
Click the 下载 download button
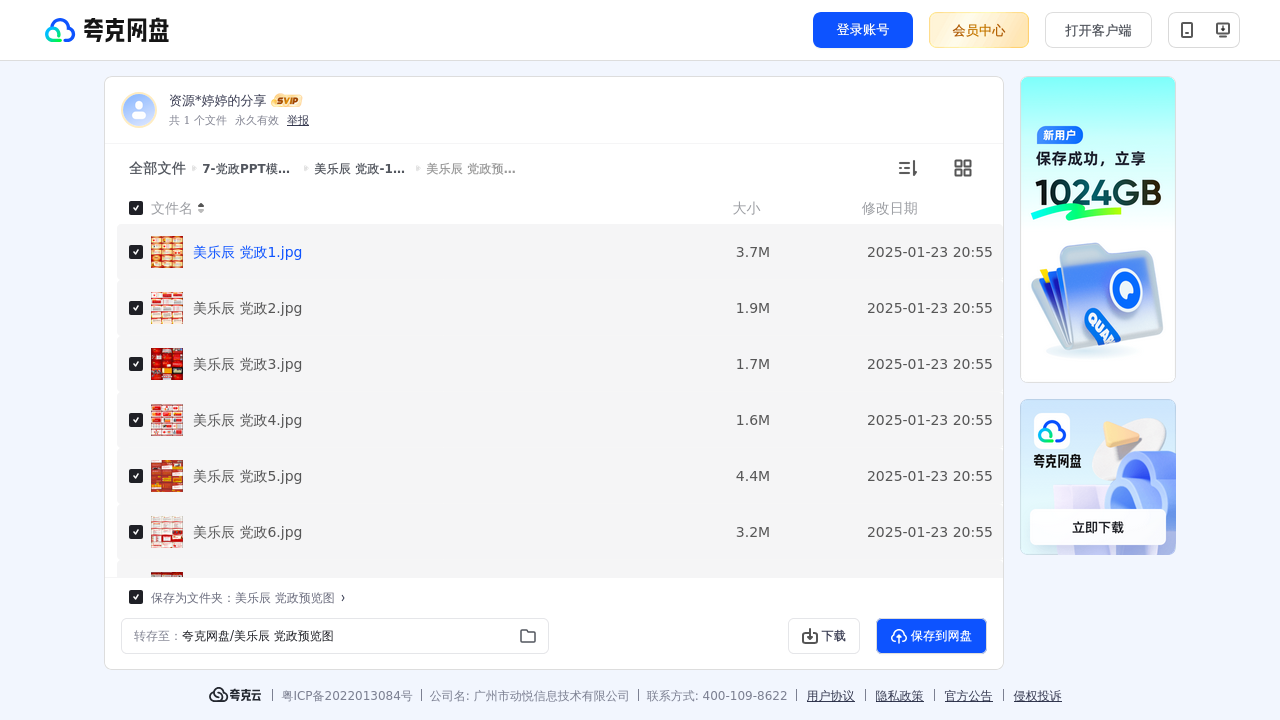(824, 636)
